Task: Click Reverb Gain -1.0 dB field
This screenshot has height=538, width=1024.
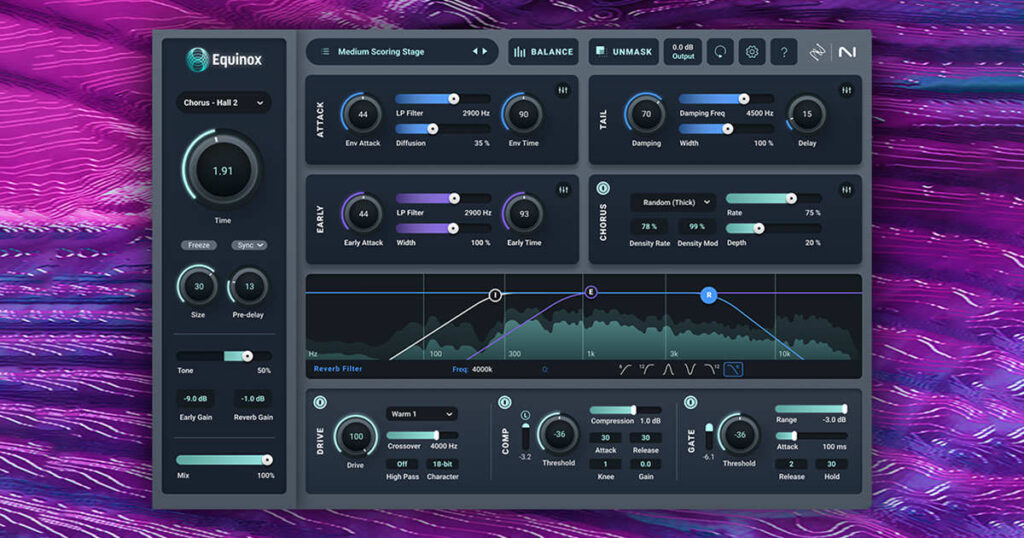Action: [253, 399]
